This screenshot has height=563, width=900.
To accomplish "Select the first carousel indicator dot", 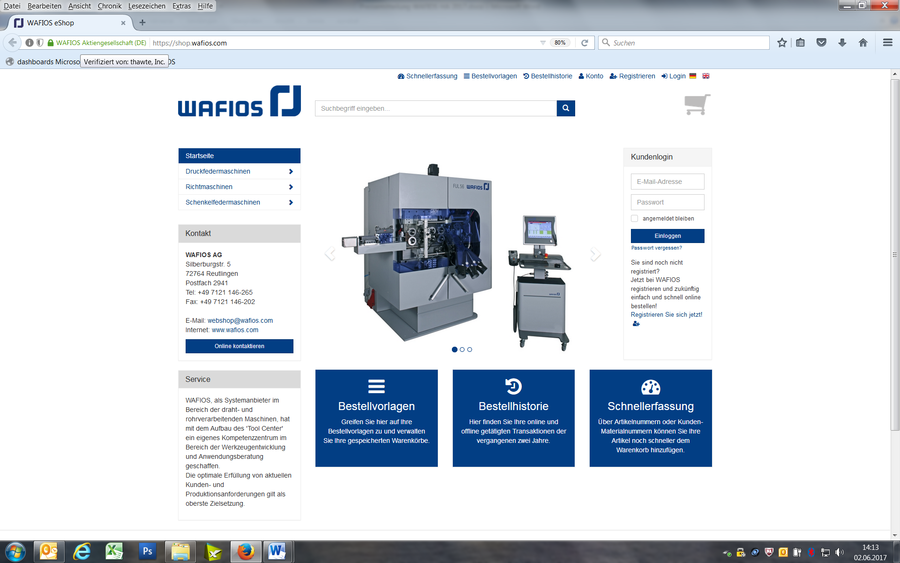I will tap(455, 350).
